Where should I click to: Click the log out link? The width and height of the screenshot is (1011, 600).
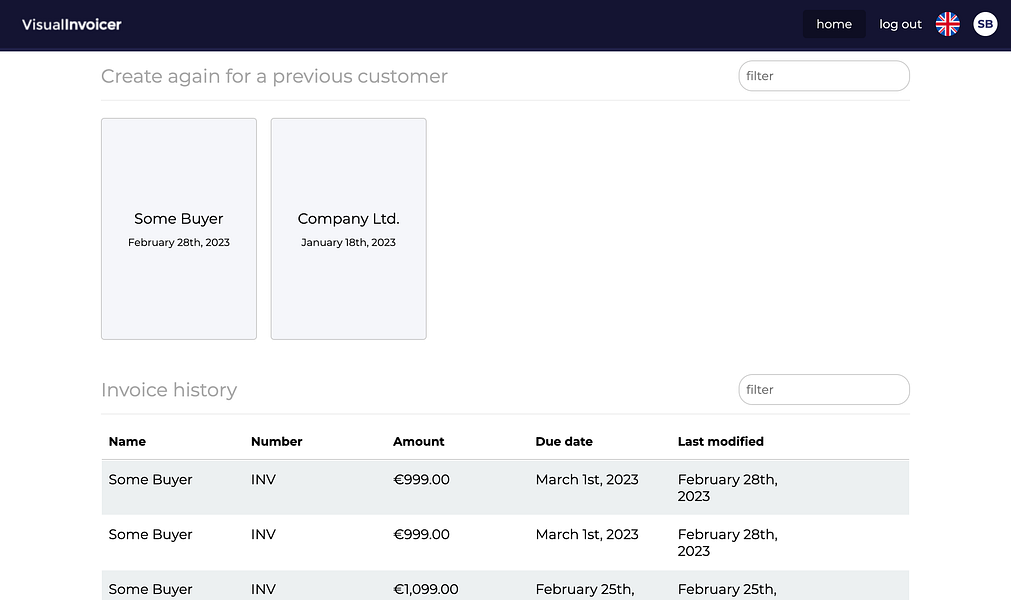(900, 24)
